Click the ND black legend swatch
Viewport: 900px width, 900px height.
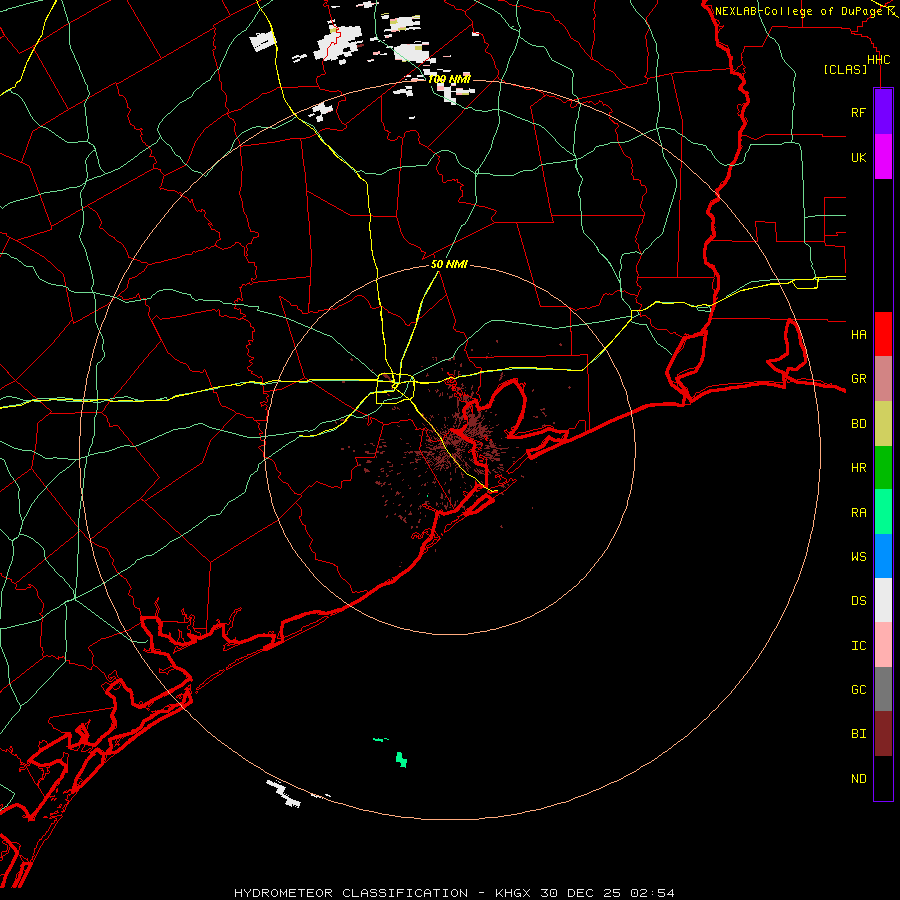click(883, 778)
